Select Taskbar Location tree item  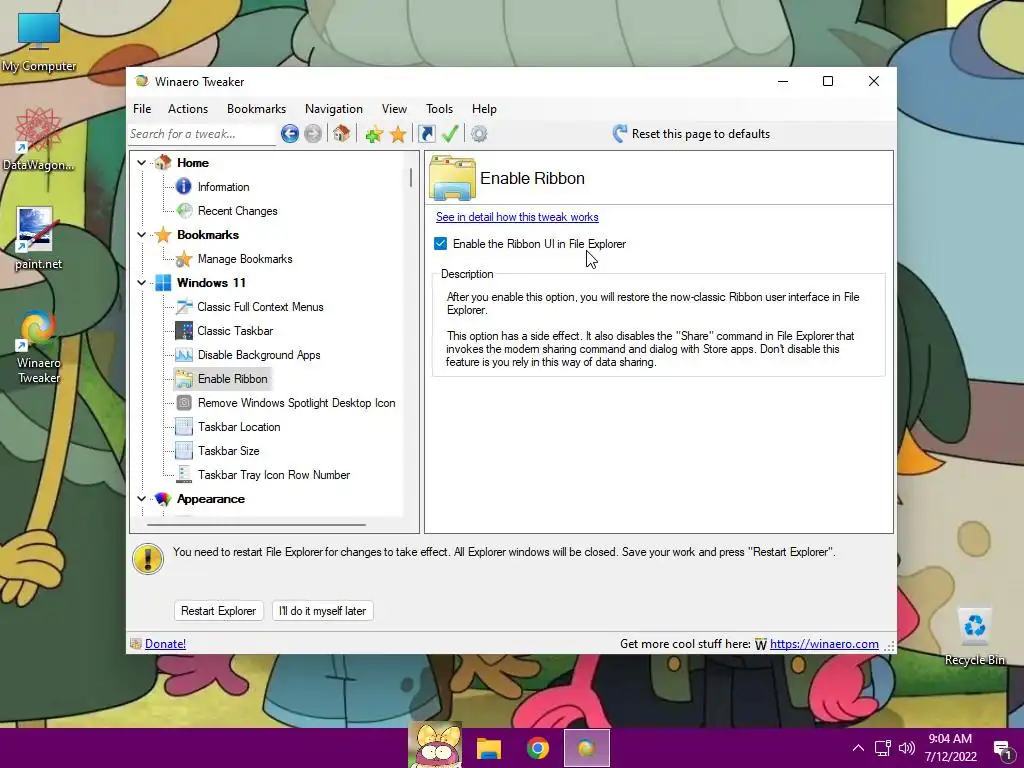[x=239, y=427]
